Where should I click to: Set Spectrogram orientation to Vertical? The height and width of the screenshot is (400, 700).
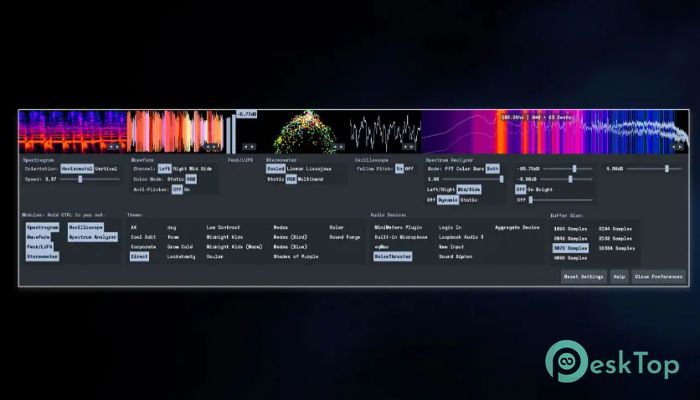[106, 169]
